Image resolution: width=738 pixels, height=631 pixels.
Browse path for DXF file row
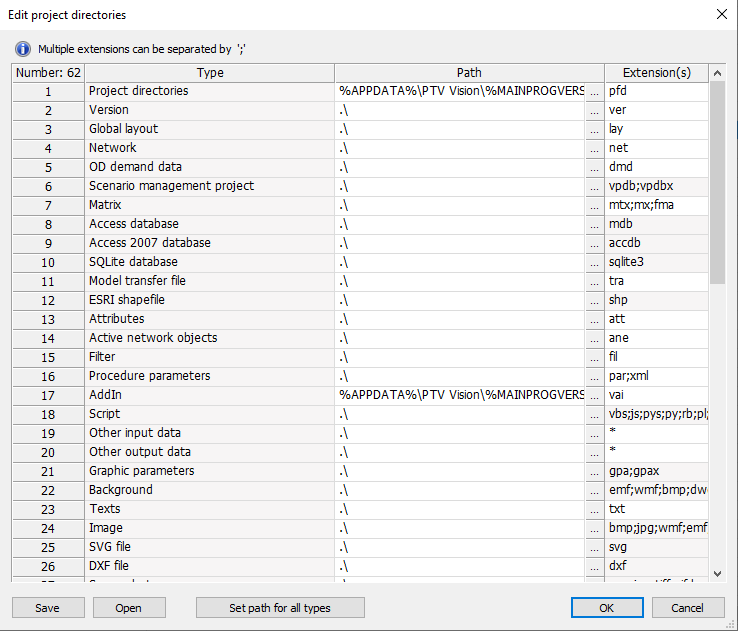(x=594, y=566)
